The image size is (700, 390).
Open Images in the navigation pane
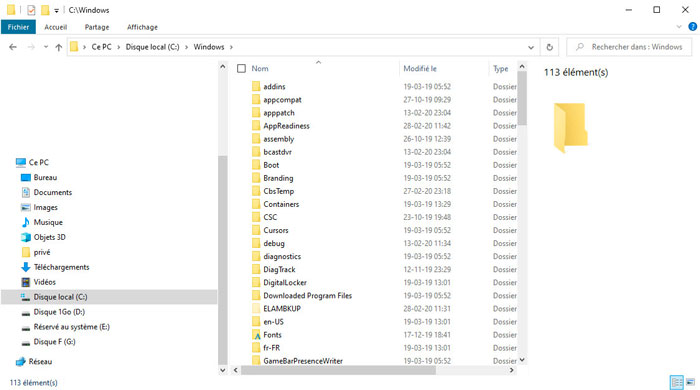pos(46,207)
